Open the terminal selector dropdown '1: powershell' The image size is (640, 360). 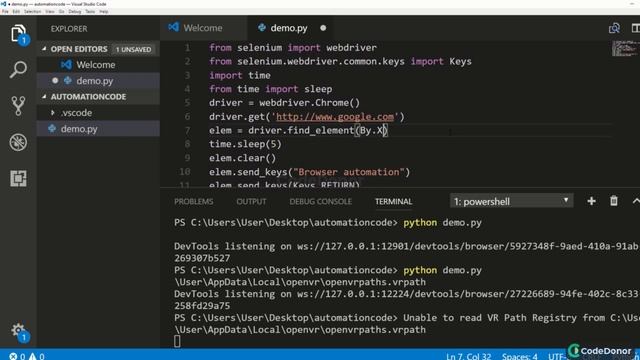(511, 201)
